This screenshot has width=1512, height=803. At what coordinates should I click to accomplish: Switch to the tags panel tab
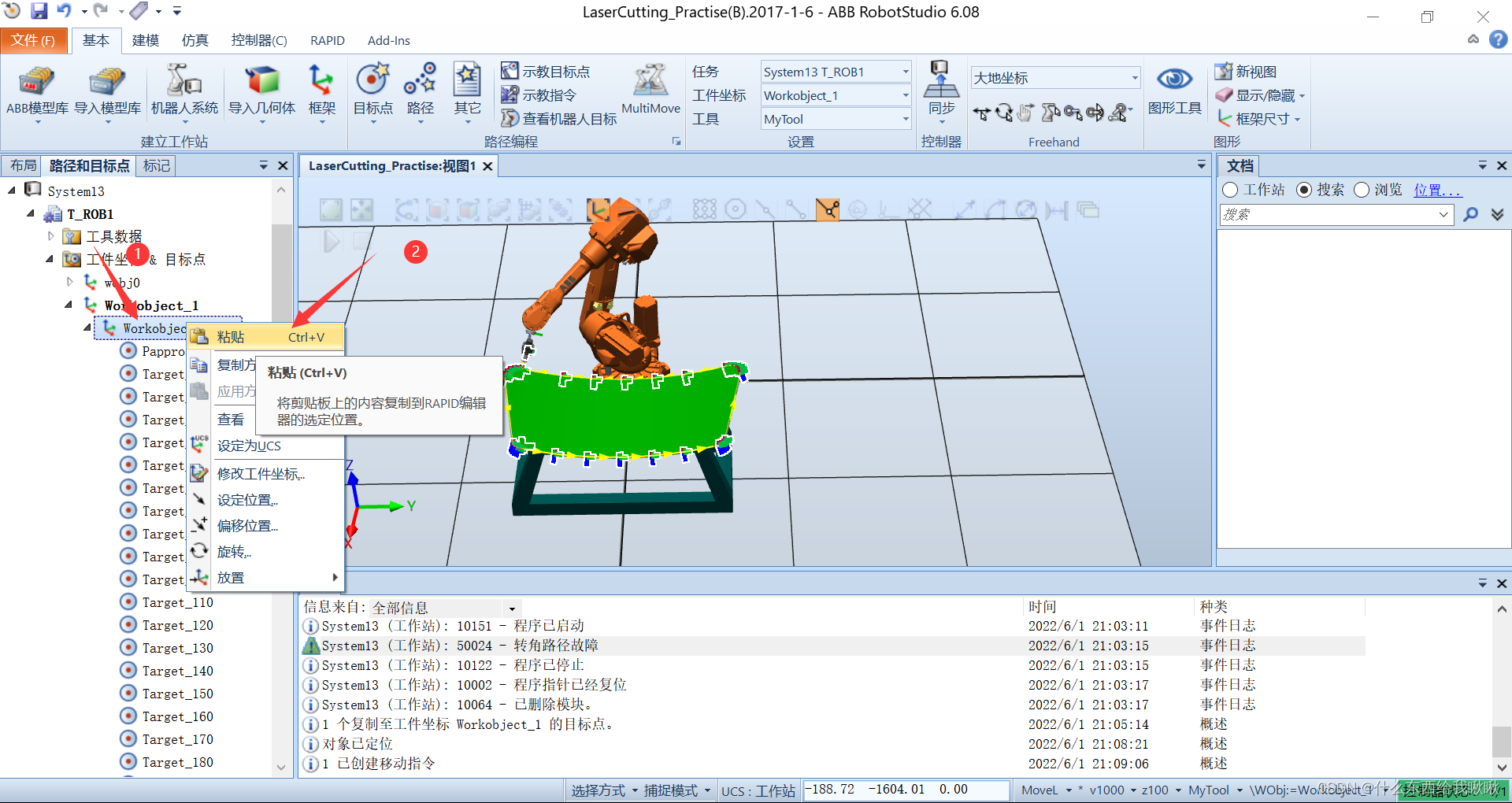[156, 165]
